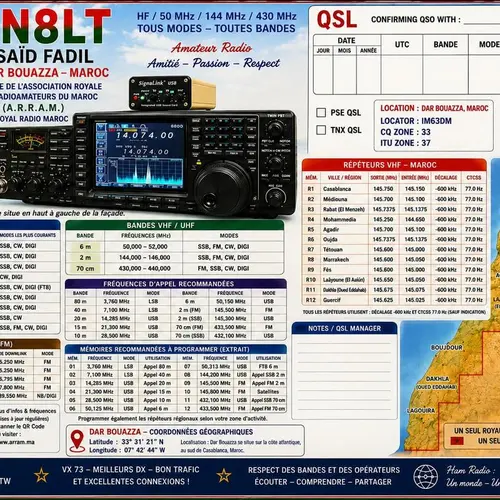Click Mohammedia in the R4 repeater row

[x=339, y=219]
